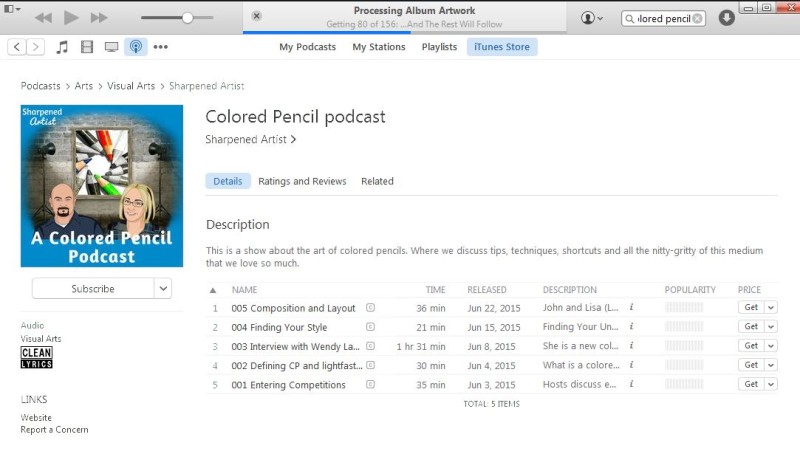Open the Playlists tab
Image resolution: width=800 pixels, height=454 pixels.
[x=439, y=47]
